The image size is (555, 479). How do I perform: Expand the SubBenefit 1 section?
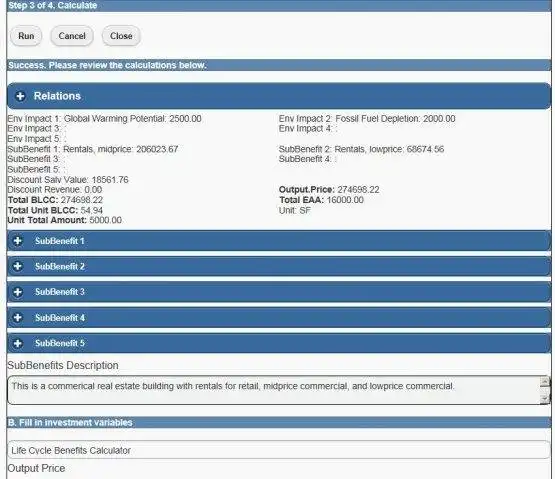(279, 241)
